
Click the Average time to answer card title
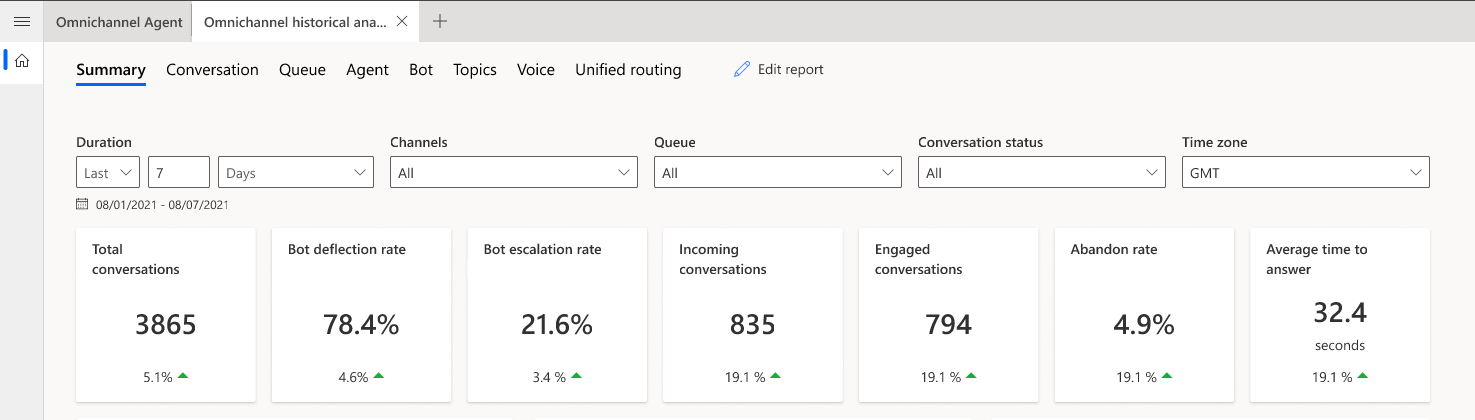point(1317,259)
